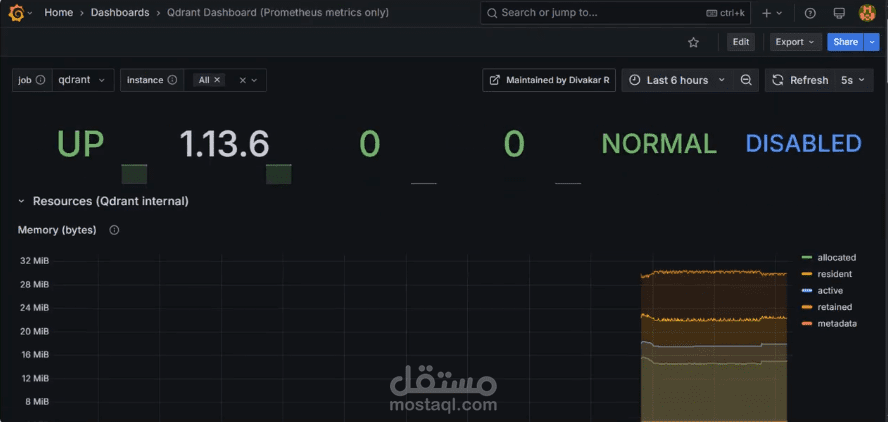Open the help question mark icon

pyautogui.click(x=810, y=12)
